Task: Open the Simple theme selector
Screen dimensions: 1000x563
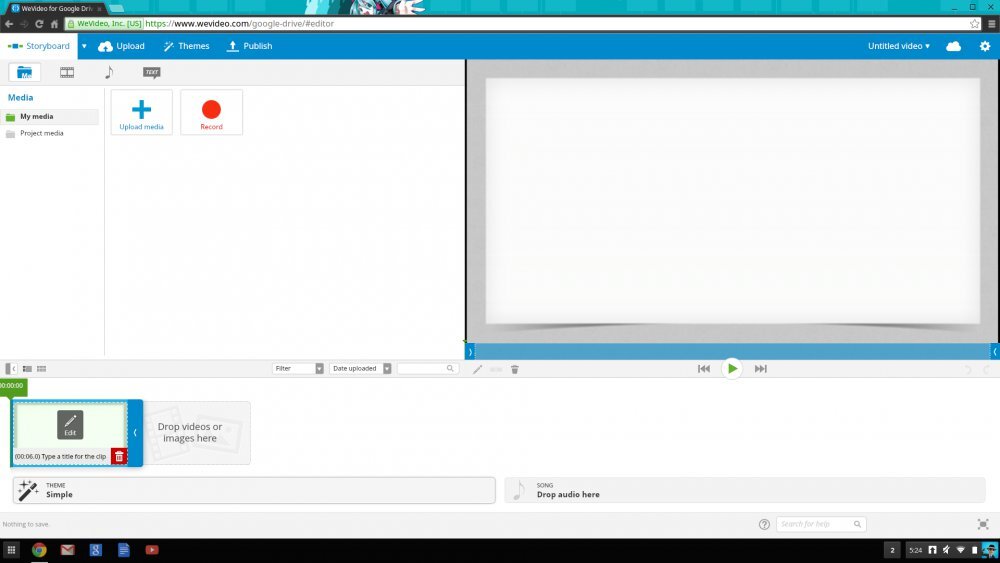Action: pyautogui.click(x=254, y=490)
